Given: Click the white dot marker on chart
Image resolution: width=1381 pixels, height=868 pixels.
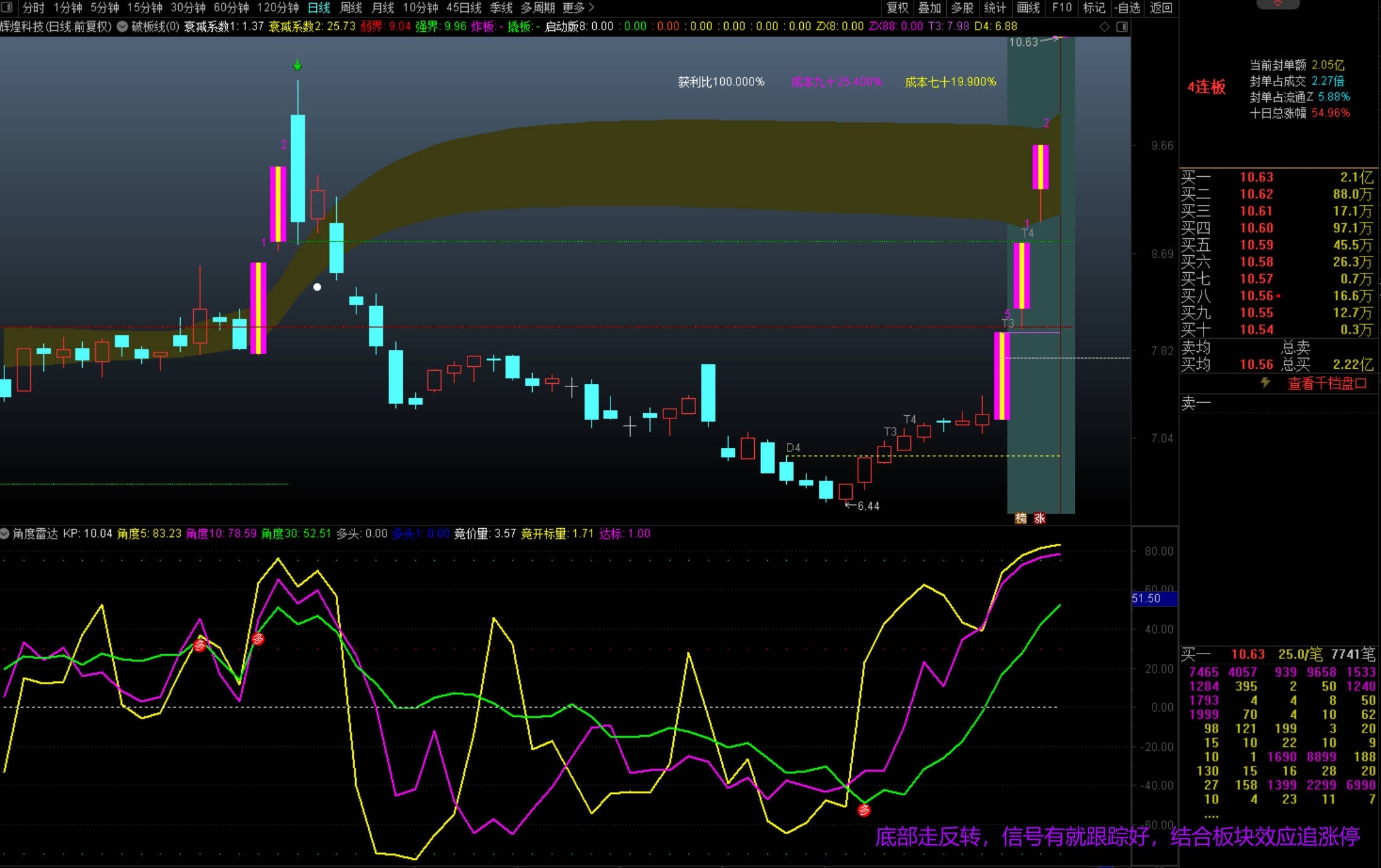Looking at the screenshot, I should point(317,287).
